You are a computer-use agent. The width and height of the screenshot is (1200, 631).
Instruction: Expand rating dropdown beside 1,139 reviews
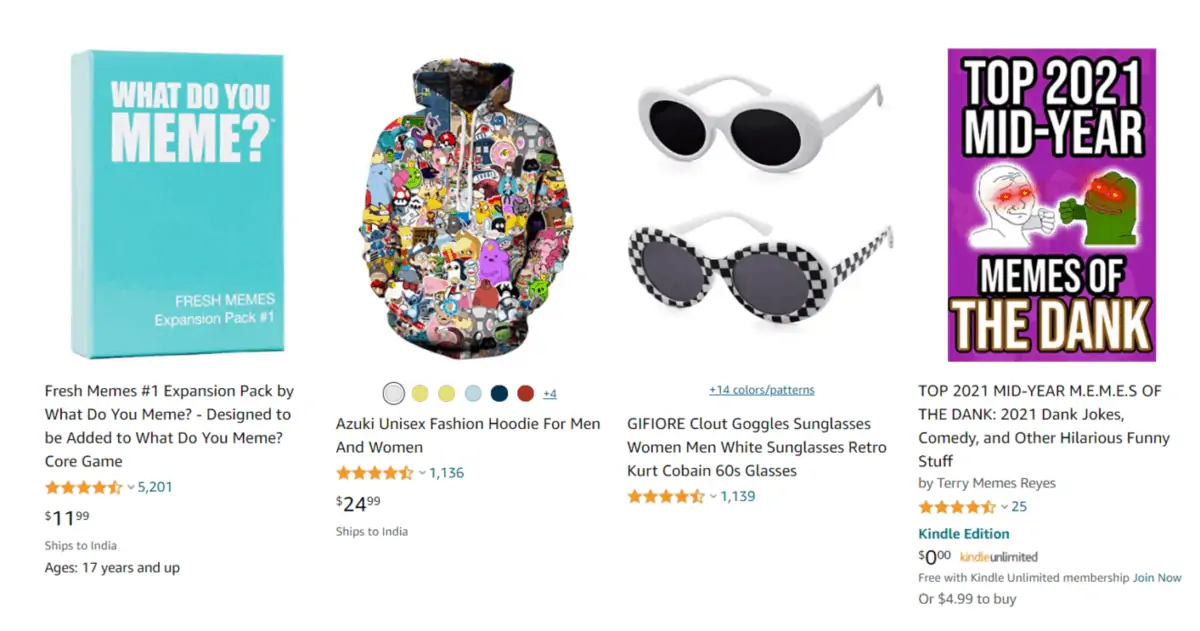coord(713,497)
